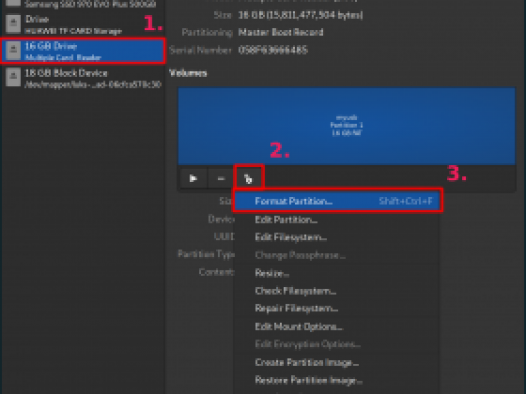
Task: Click the partition options gears icon
Action: 248,178
